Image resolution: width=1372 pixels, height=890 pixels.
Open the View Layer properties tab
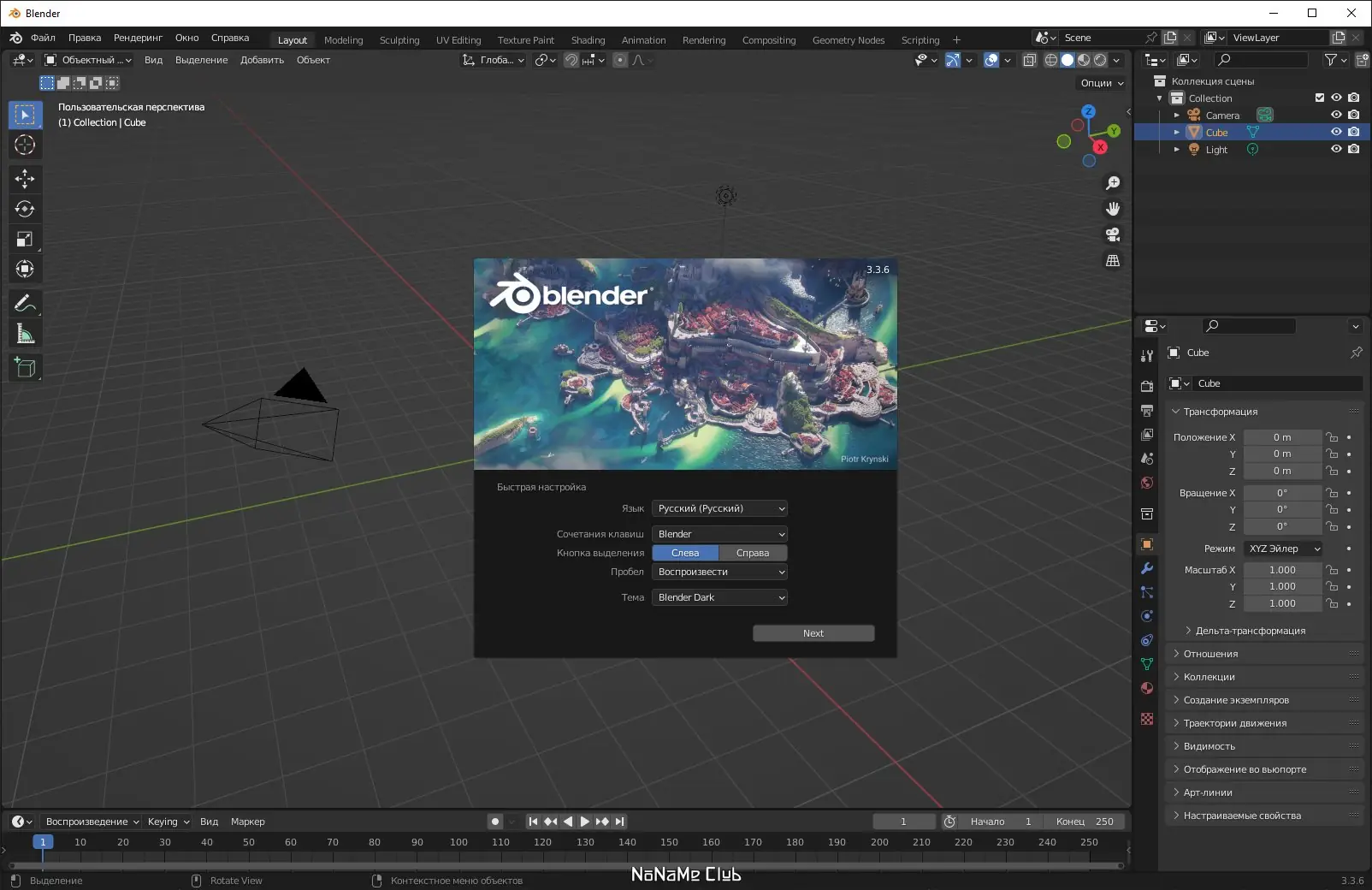pos(1147,435)
